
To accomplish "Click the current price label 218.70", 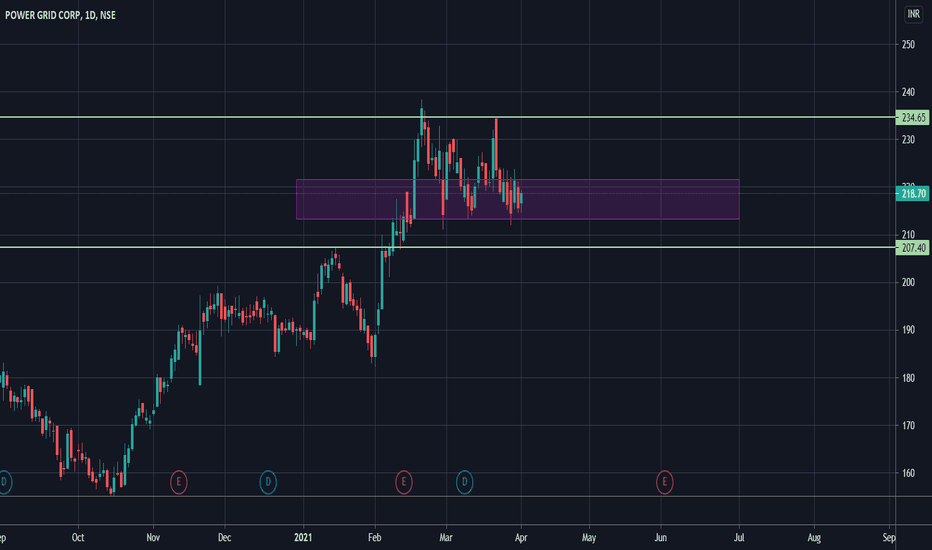I will point(912,193).
